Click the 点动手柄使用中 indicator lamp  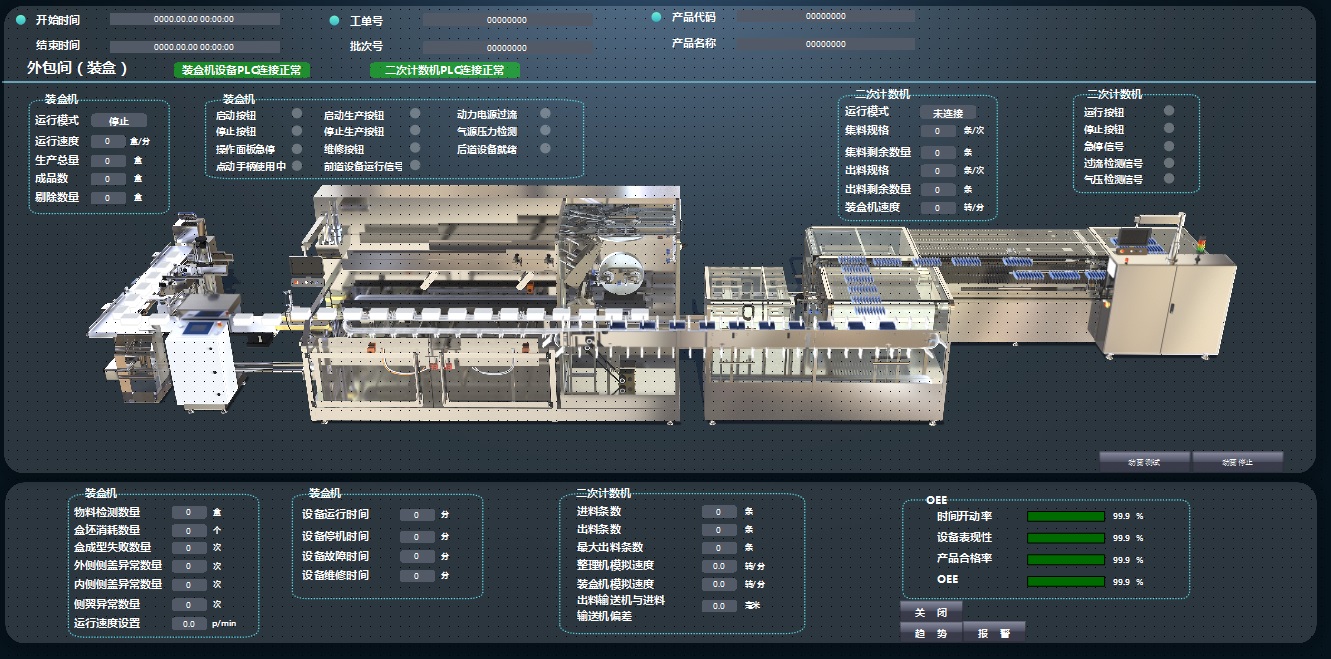[x=297, y=165]
